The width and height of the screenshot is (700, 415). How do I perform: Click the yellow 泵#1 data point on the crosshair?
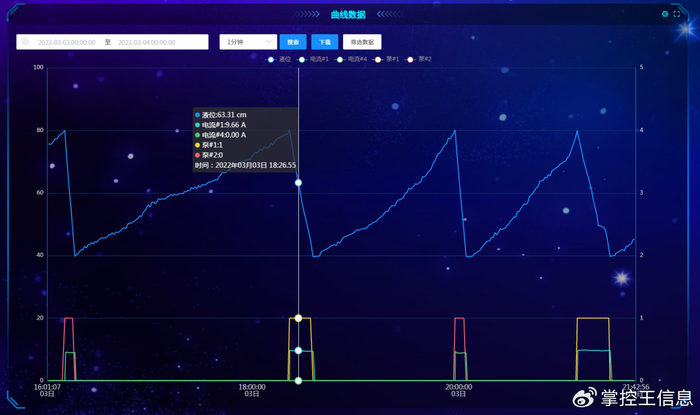pyautogui.click(x=298, y=318)
